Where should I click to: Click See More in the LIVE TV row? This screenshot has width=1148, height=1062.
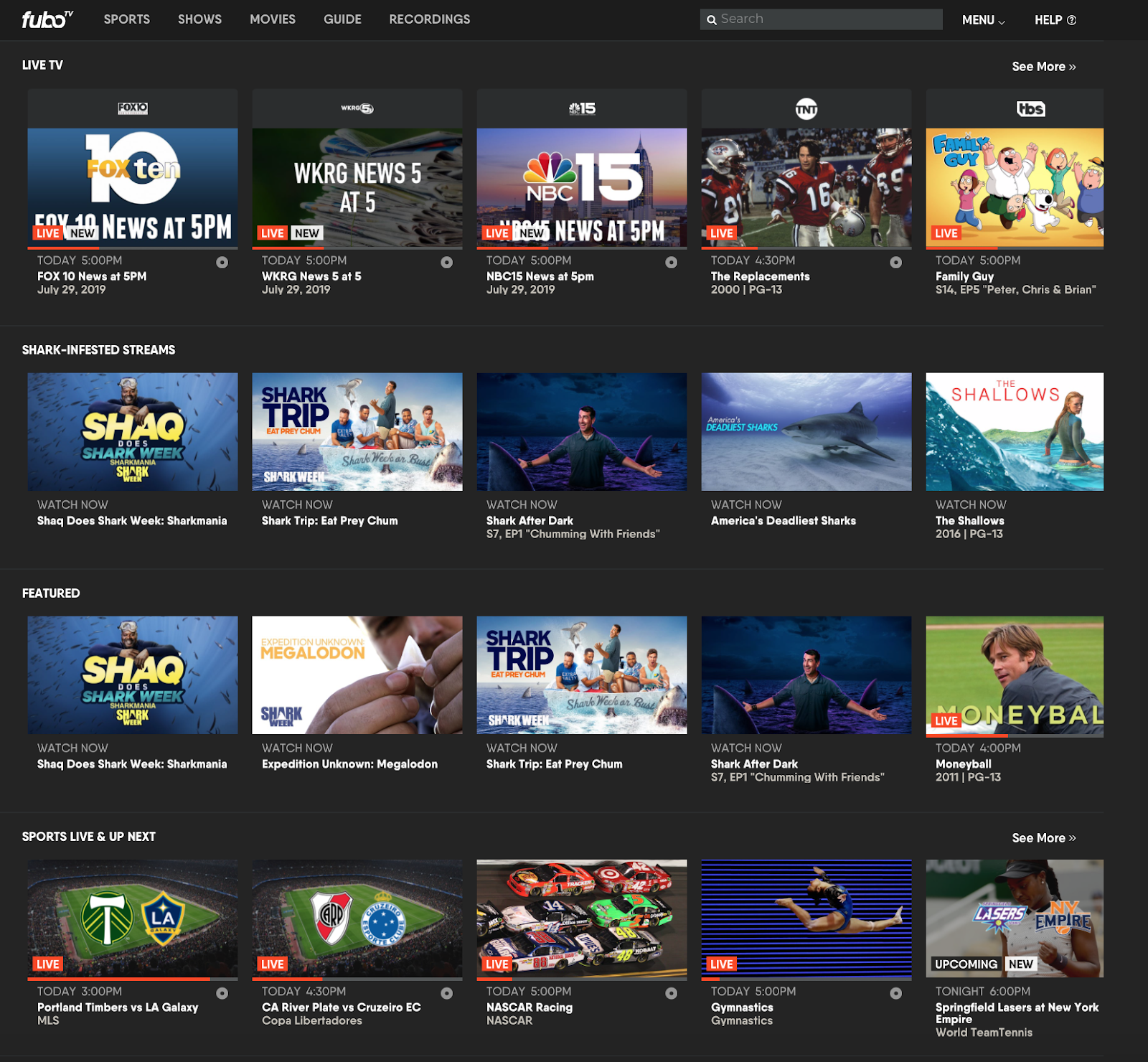click(x=1044, y=66)
